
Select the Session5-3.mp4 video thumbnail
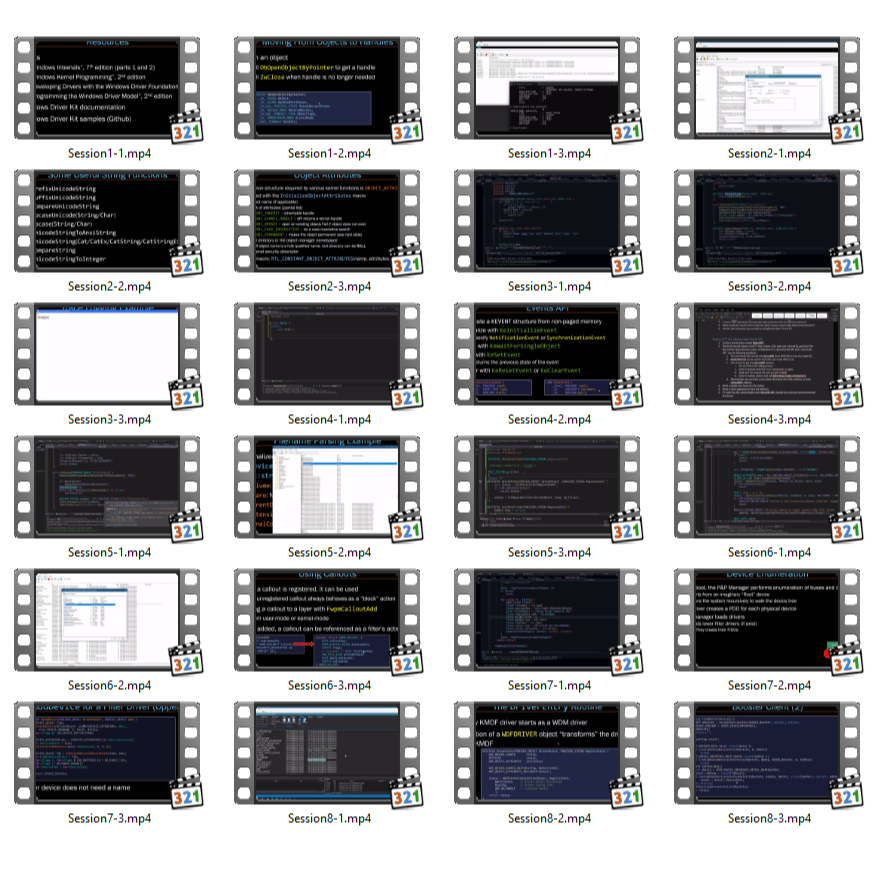548,487
